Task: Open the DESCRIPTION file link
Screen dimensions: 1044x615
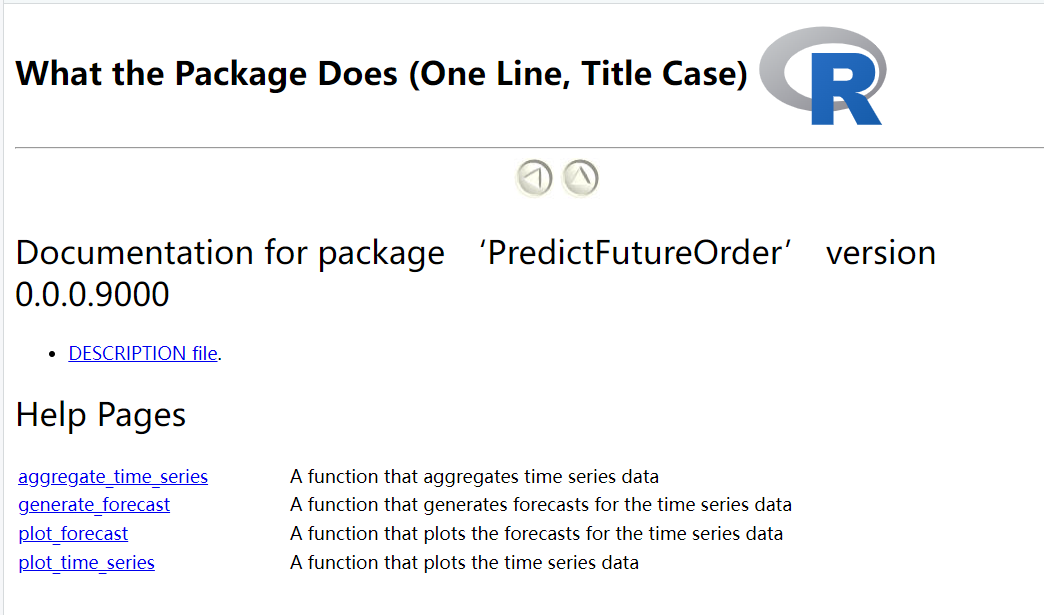Action: [143, 353]
